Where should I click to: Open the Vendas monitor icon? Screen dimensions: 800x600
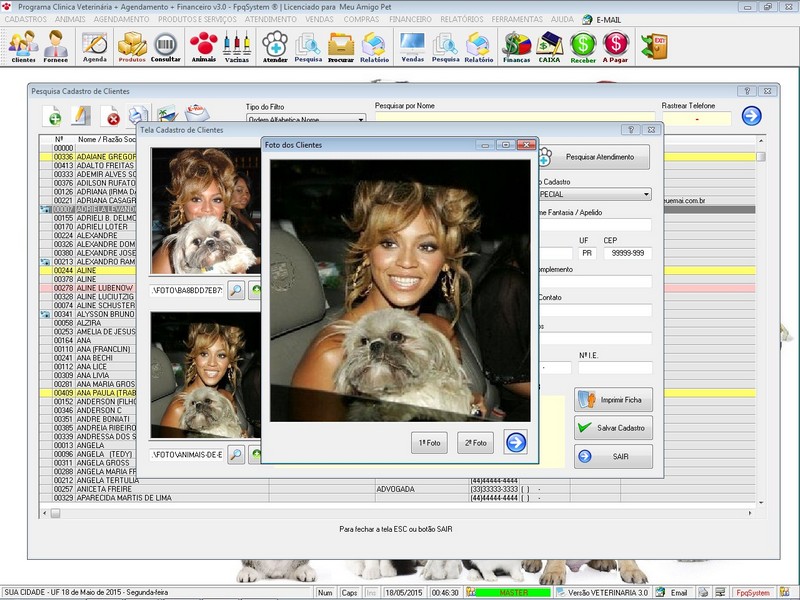(413, 46)
